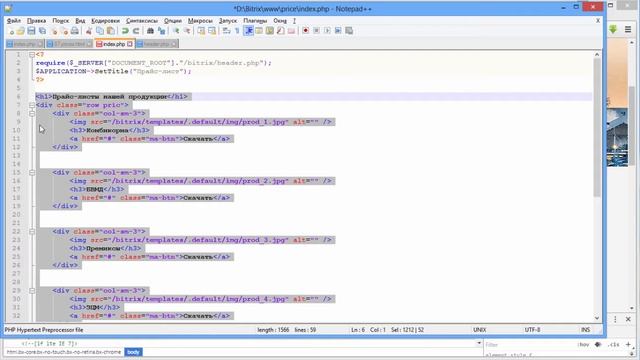Open the Окна menu
This screenshot has height=360, width=640.
(x=280, y=20)
